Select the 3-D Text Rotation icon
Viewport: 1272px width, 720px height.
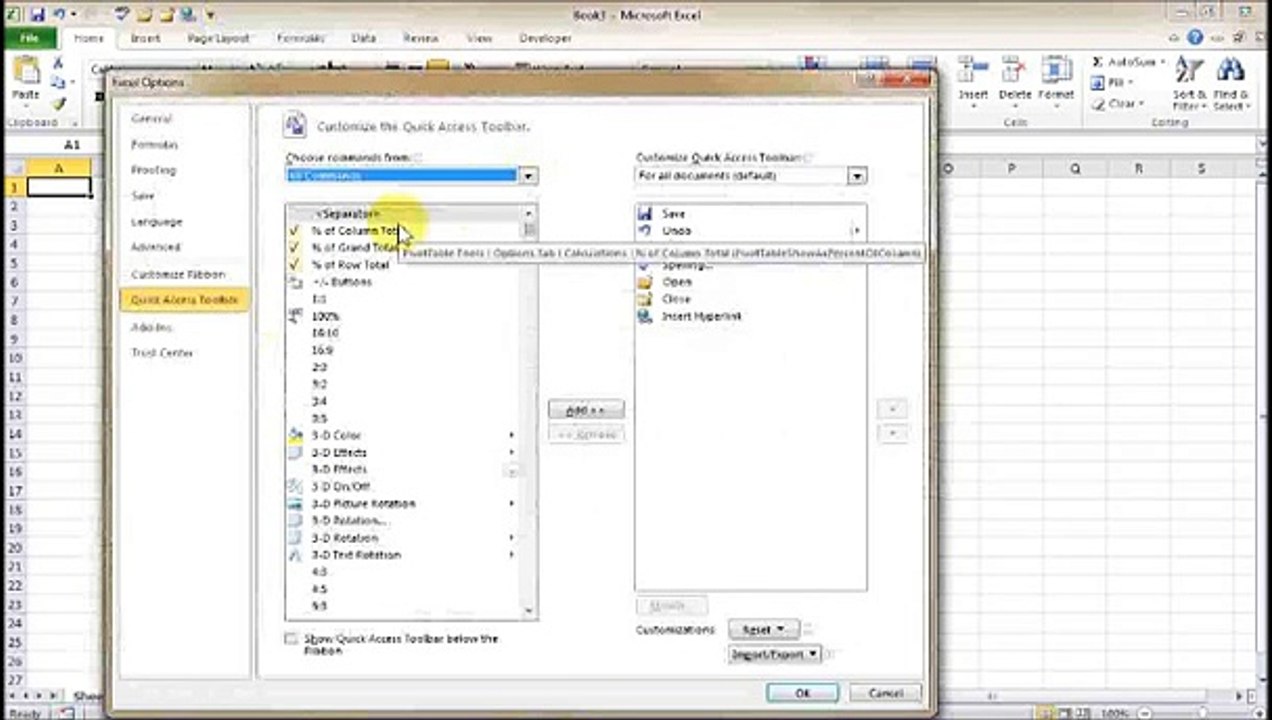coord(295,554)
